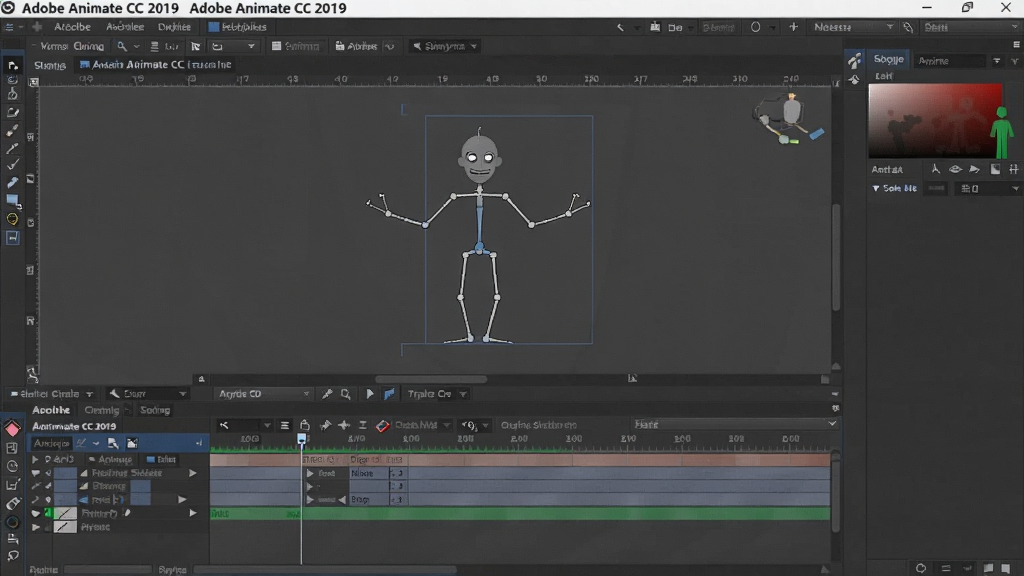This screenshot has height=576, width=1024.
Task: Open the clock history icon in timeline sidebar
Action: (x=12, y=466)
